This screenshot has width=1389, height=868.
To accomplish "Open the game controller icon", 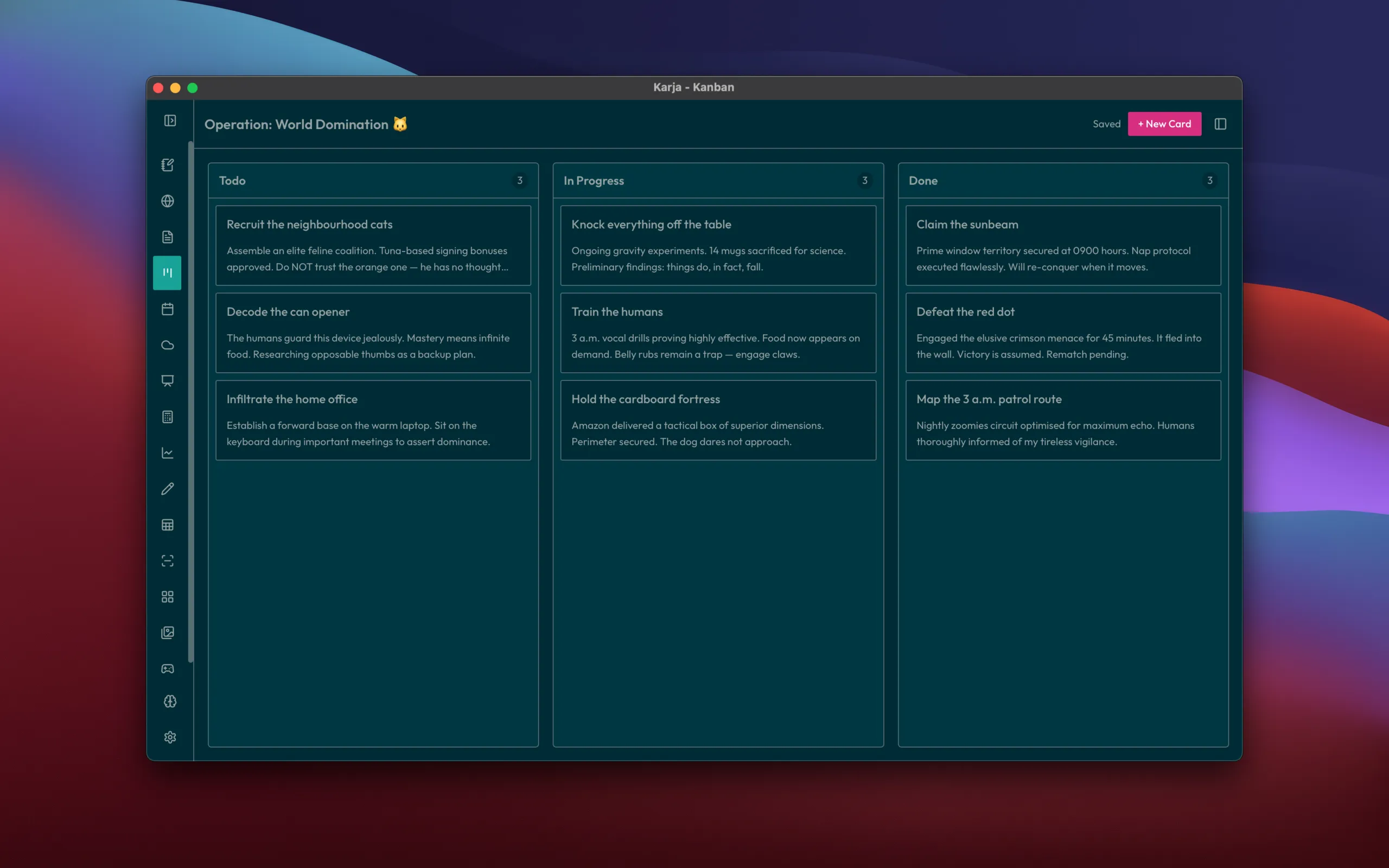I will point(168,669).
